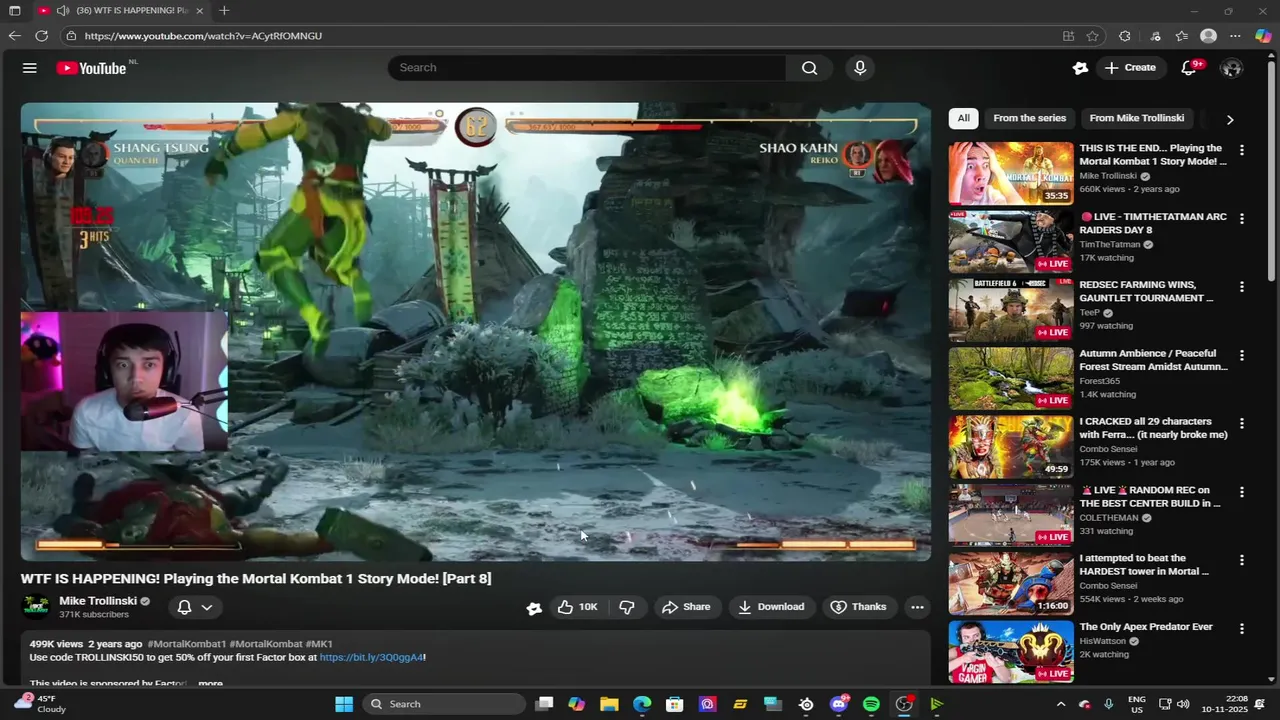Open options for The Only Apex Predator Ever
This screenshot has height=720, width=1280.
click(x=1242, y=629)
